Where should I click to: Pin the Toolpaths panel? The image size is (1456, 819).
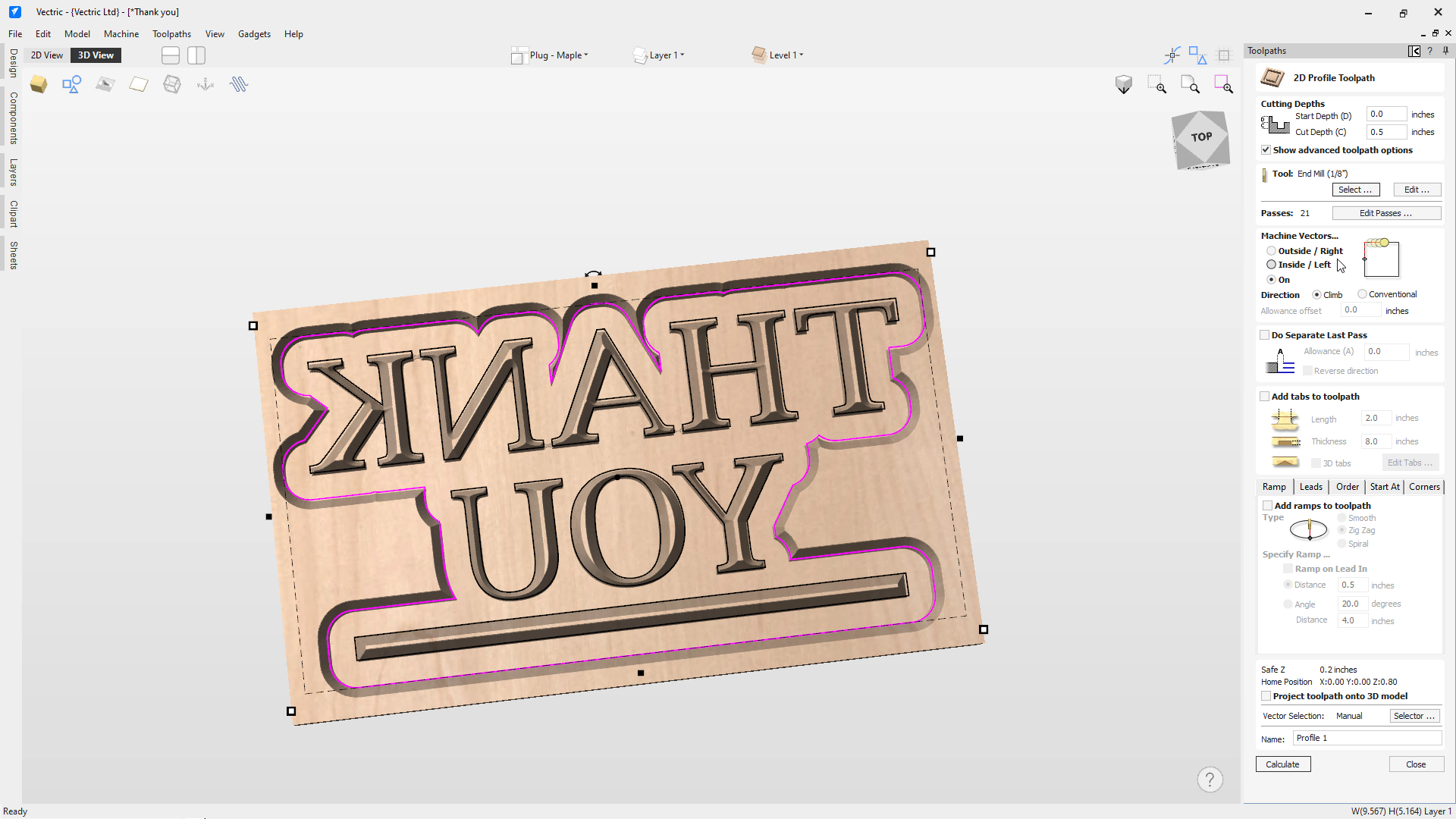[x=1445, y=51]
